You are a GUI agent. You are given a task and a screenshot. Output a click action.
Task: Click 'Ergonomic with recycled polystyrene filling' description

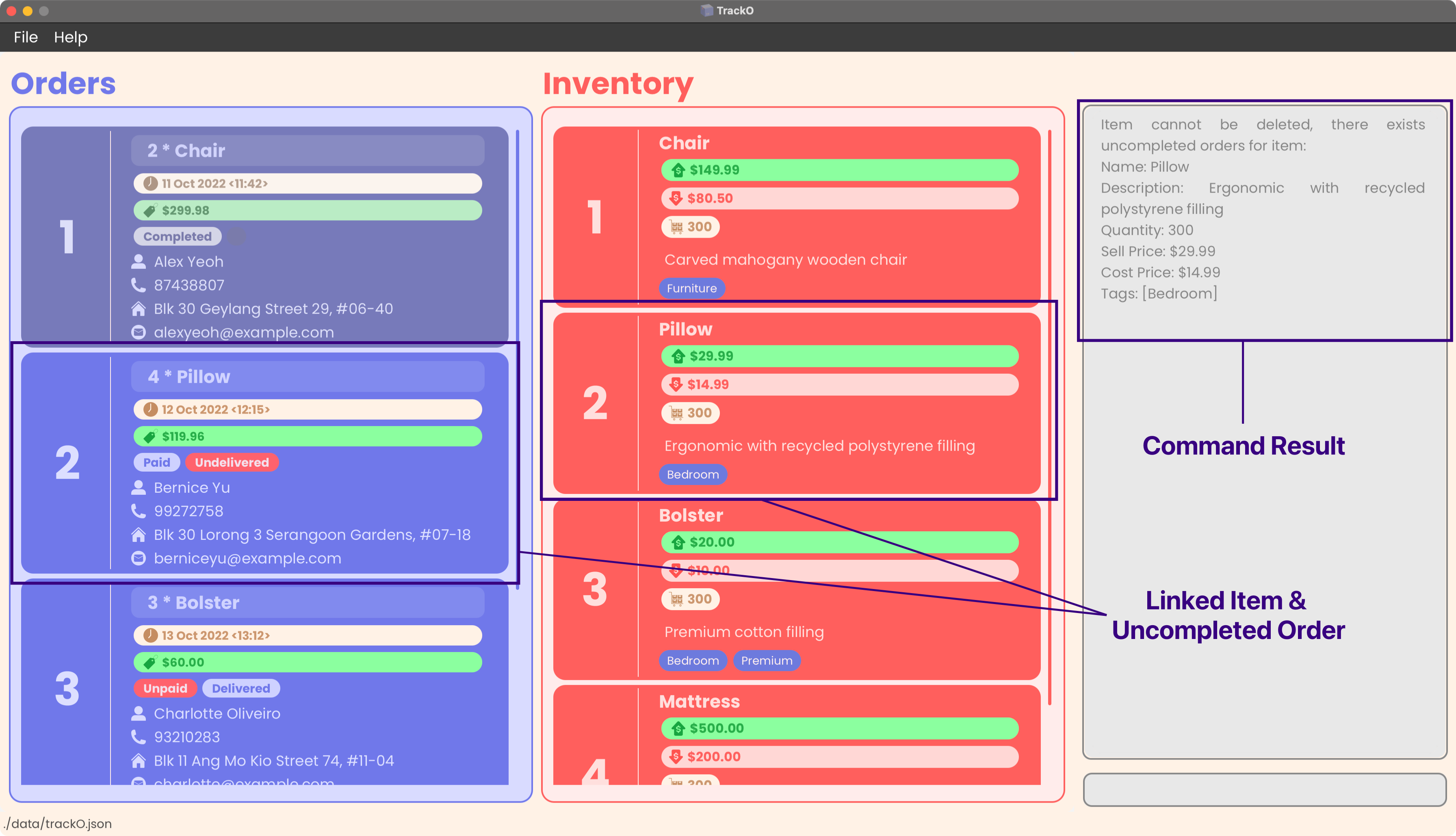click(820, 446)
